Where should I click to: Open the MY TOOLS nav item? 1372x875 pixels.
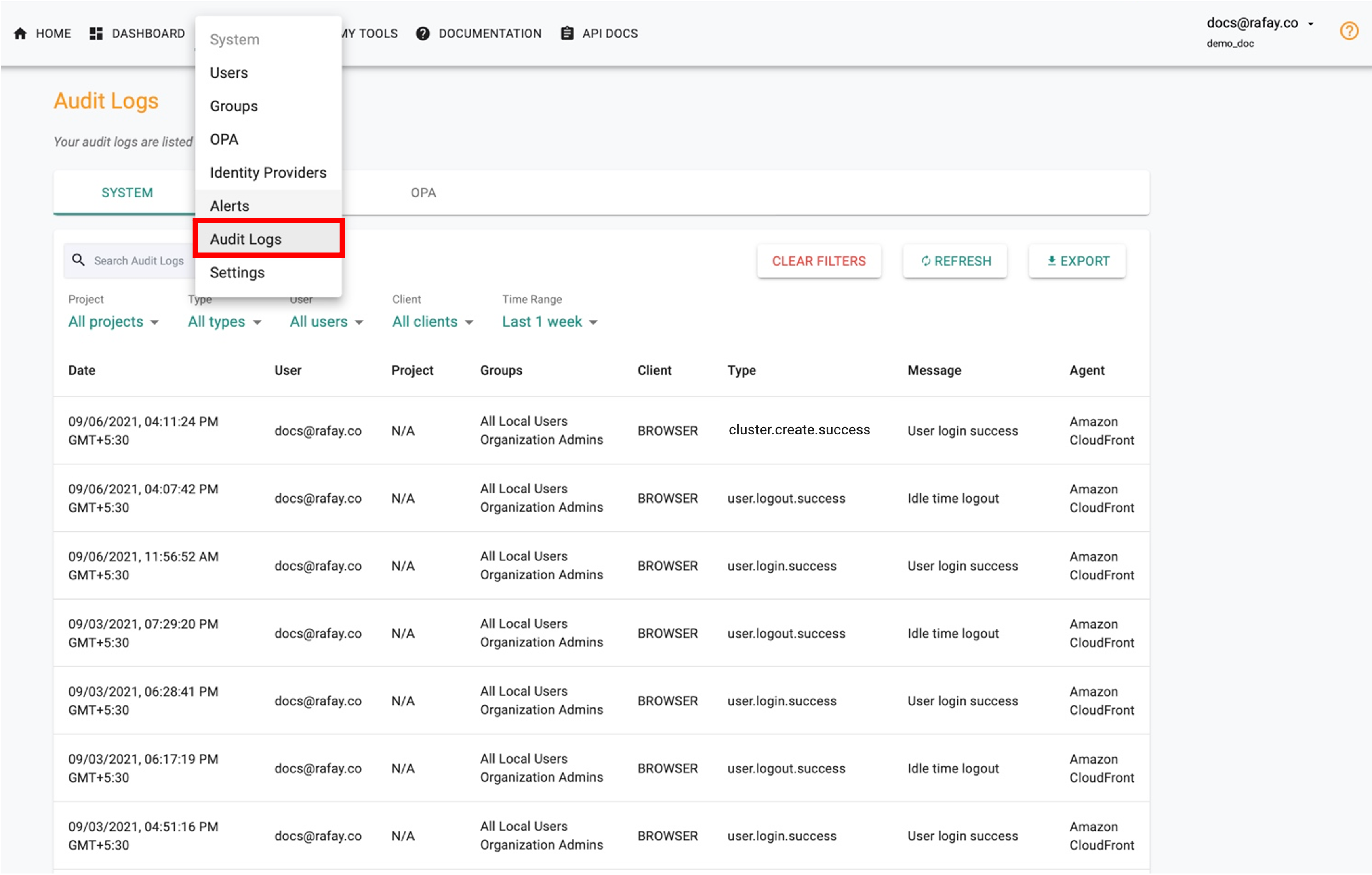(370, 34)
